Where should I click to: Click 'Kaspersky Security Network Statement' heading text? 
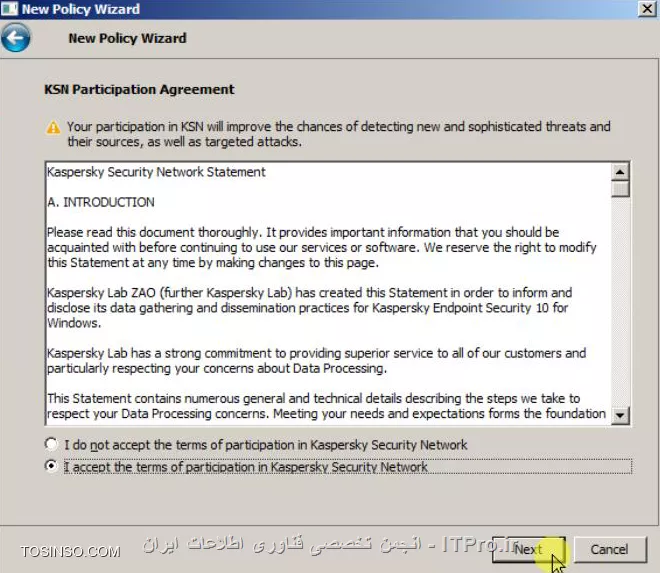click(x=156, y=172)
